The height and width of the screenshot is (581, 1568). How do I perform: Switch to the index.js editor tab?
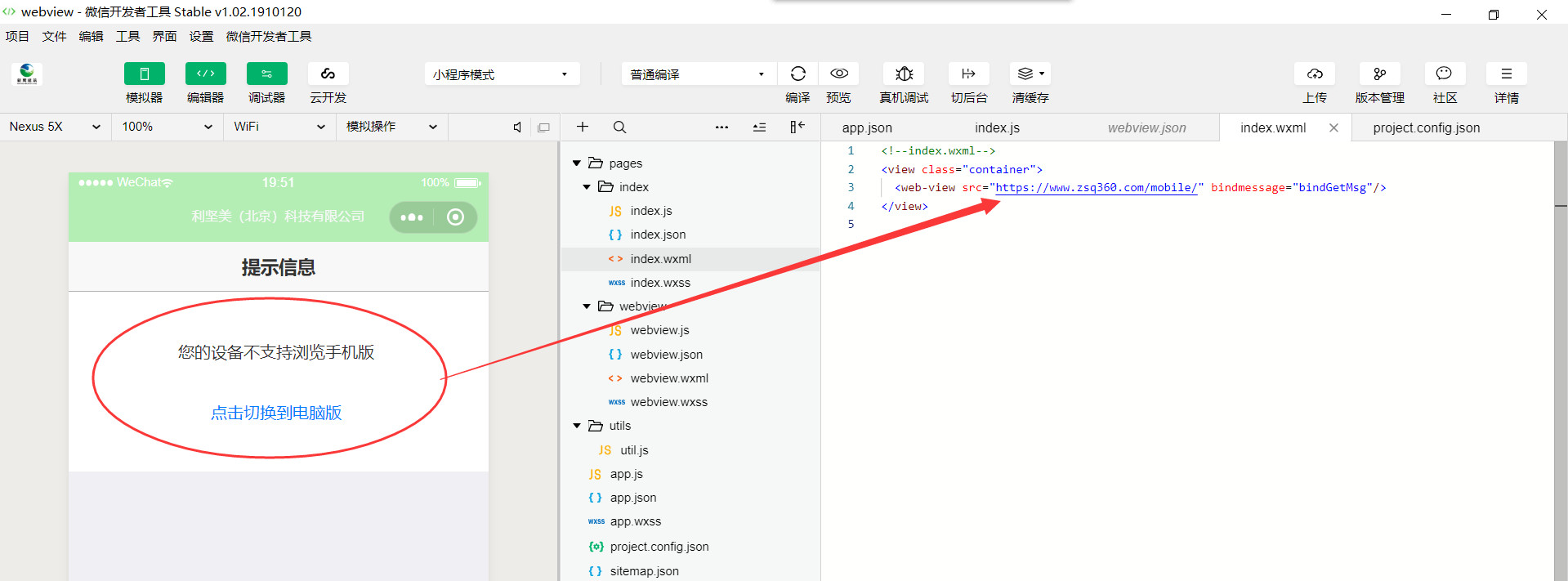pyautogui.click(x=997, y=127)
